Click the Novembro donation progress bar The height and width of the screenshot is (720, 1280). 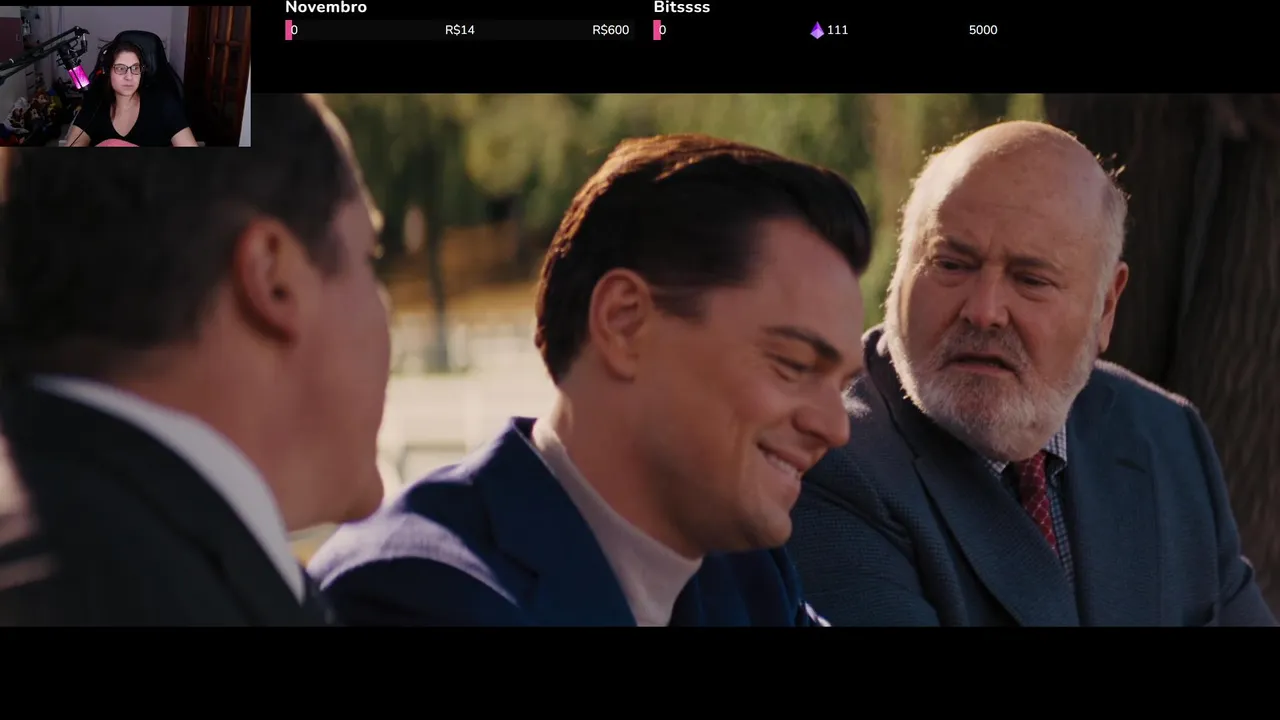click(x=460, y=30)
